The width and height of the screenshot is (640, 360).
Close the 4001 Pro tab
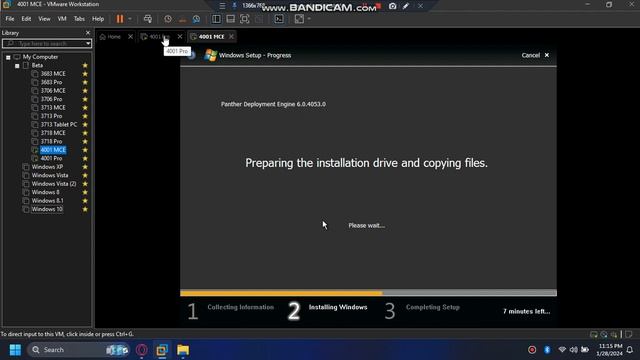click(x=180, y=37)
